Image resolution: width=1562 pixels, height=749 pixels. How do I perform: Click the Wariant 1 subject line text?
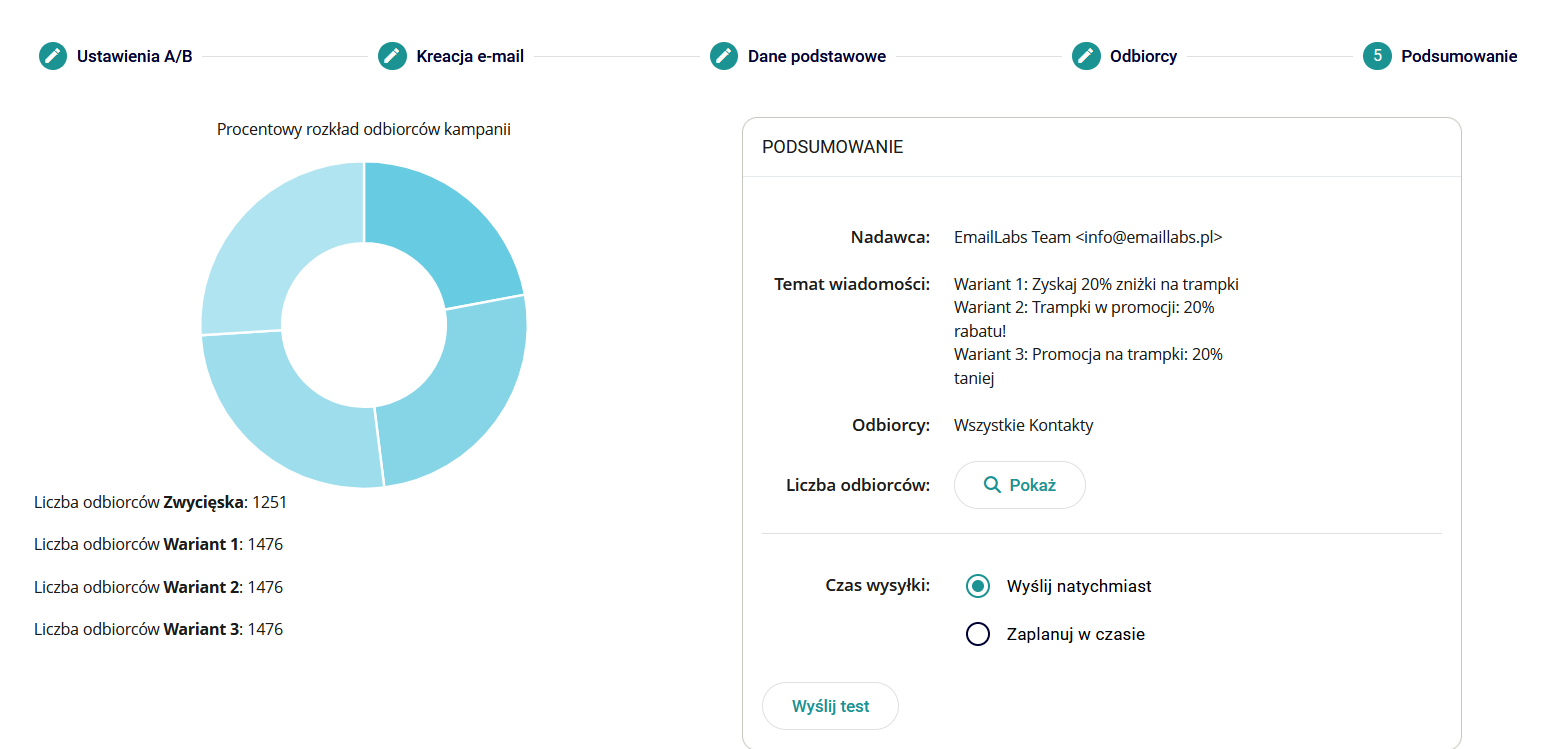pyautogui.click(x=1096, y=284)
